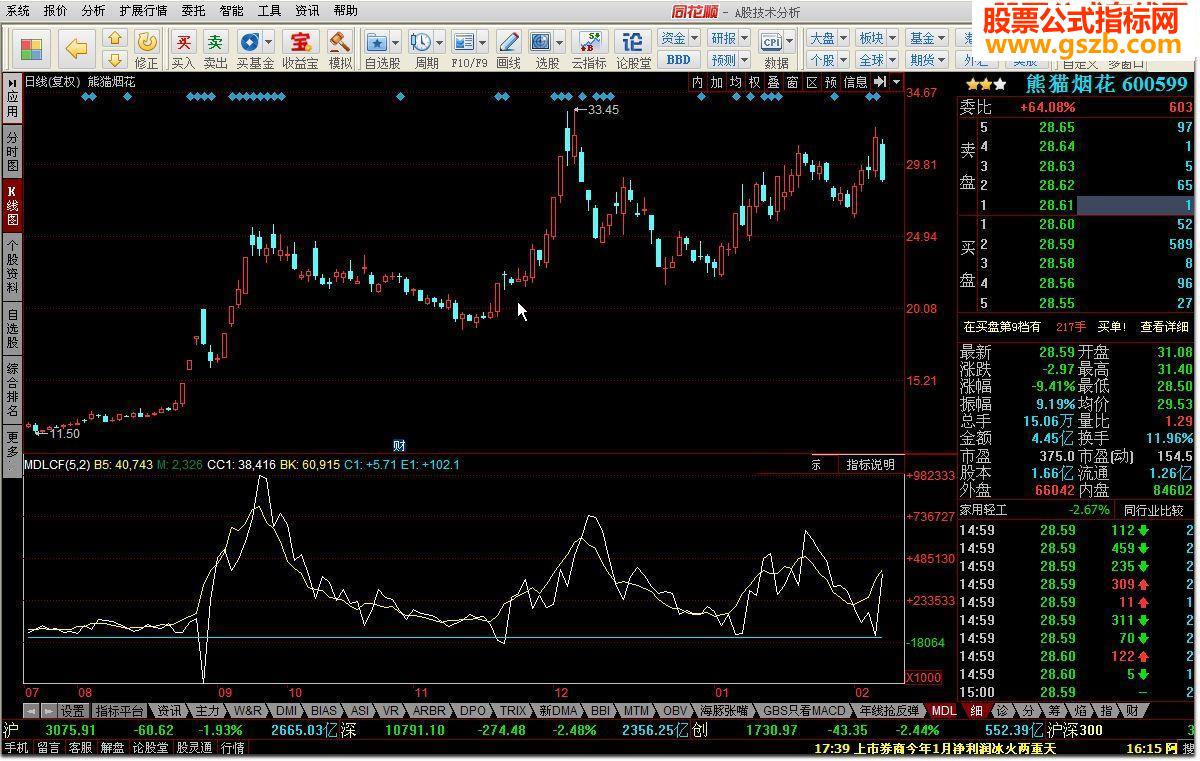Toggle the 窗 window option
The image size is (1200, 761).
click(x=793, y=83)
